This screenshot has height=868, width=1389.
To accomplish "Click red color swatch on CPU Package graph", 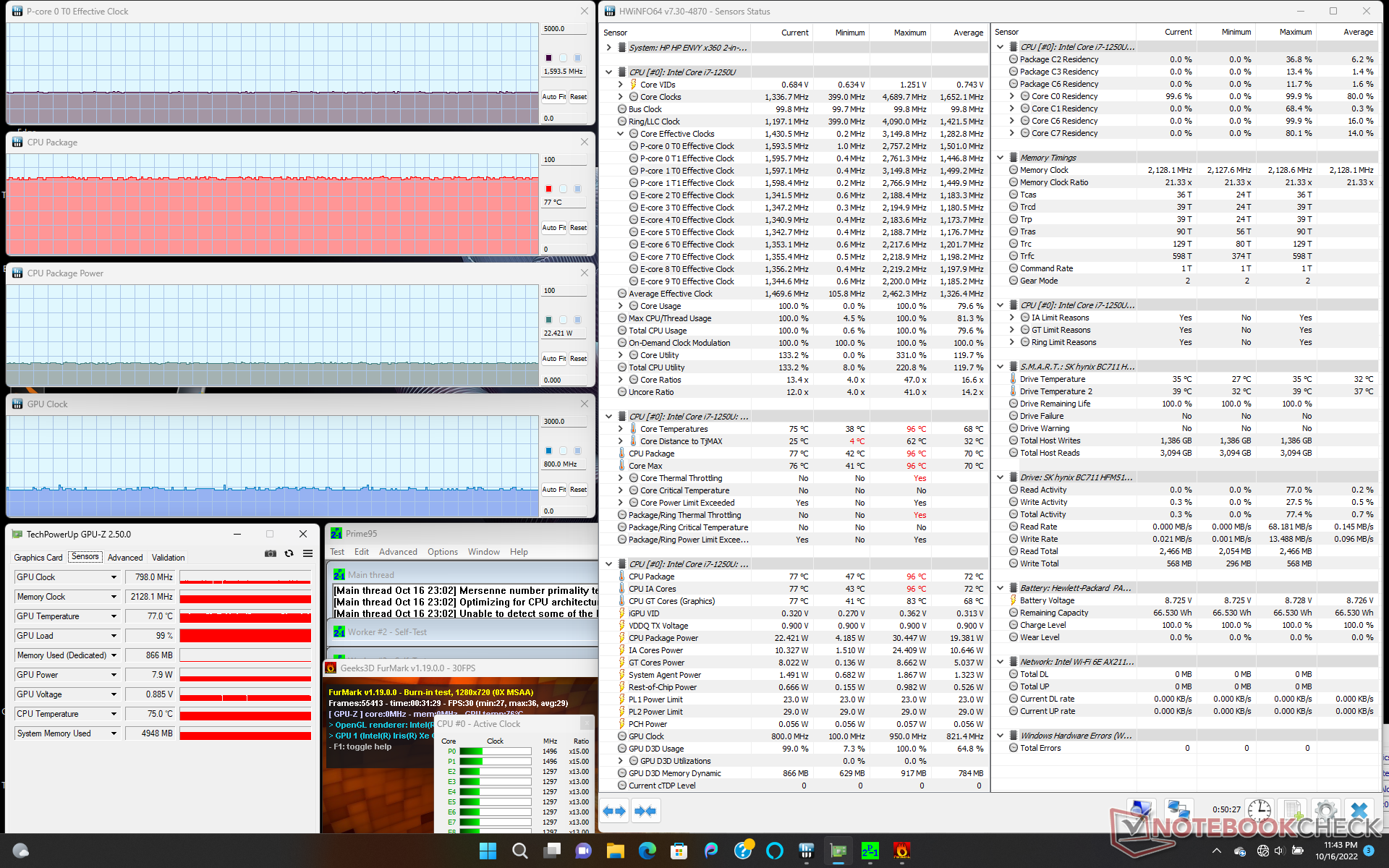I will click(548, 189).
